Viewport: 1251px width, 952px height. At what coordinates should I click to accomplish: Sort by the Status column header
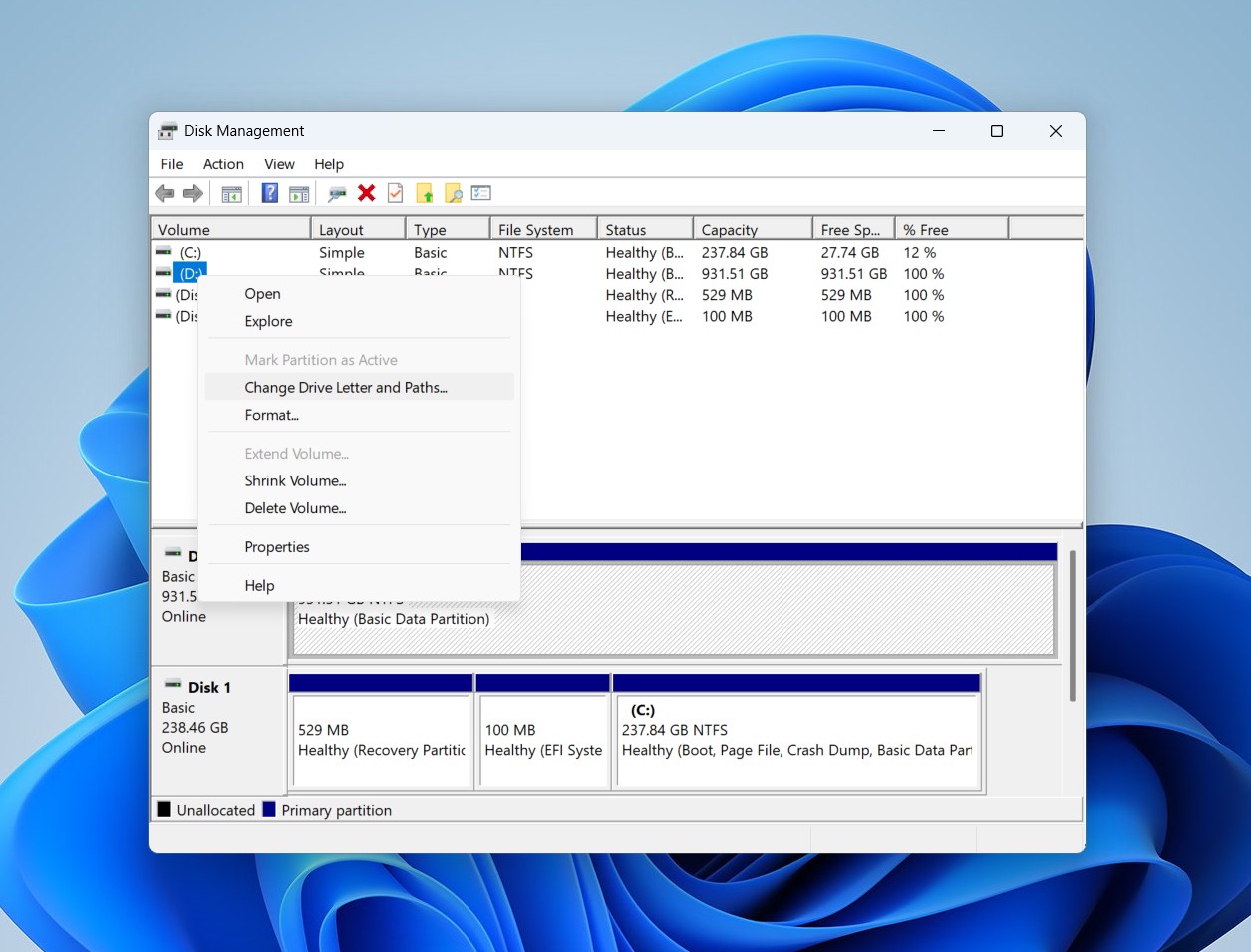point(645,229)
